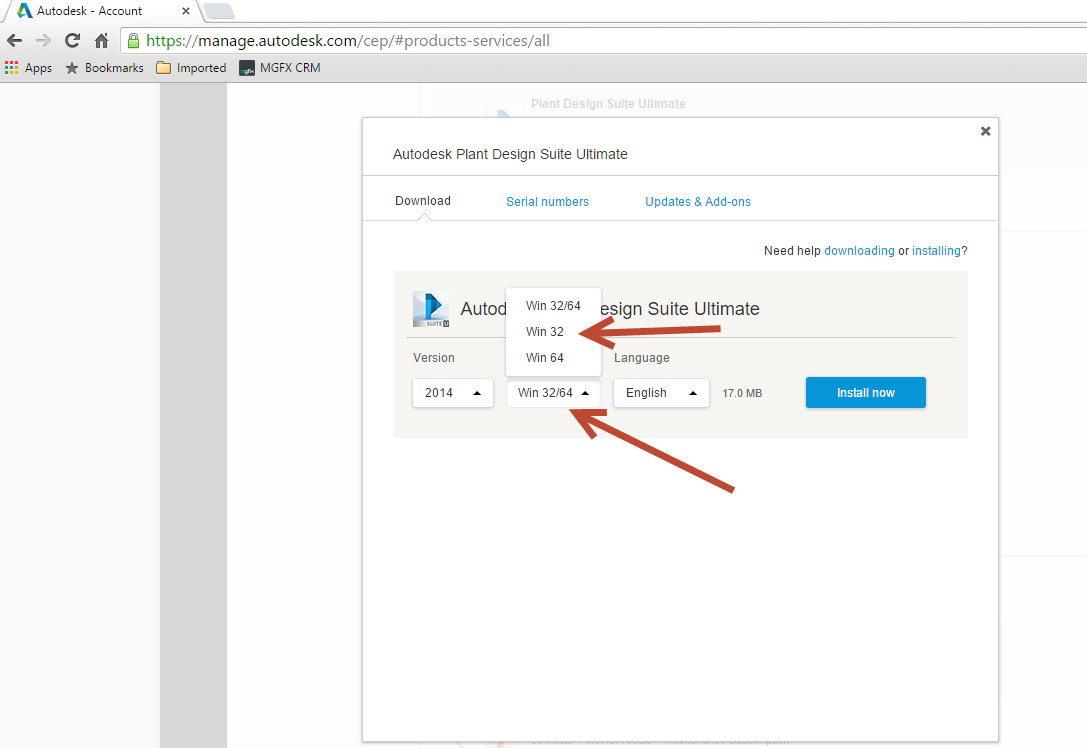Collapse the Win 32/64 platform dropdown
The image size is (1087, 748).
[x=553, y=393]
